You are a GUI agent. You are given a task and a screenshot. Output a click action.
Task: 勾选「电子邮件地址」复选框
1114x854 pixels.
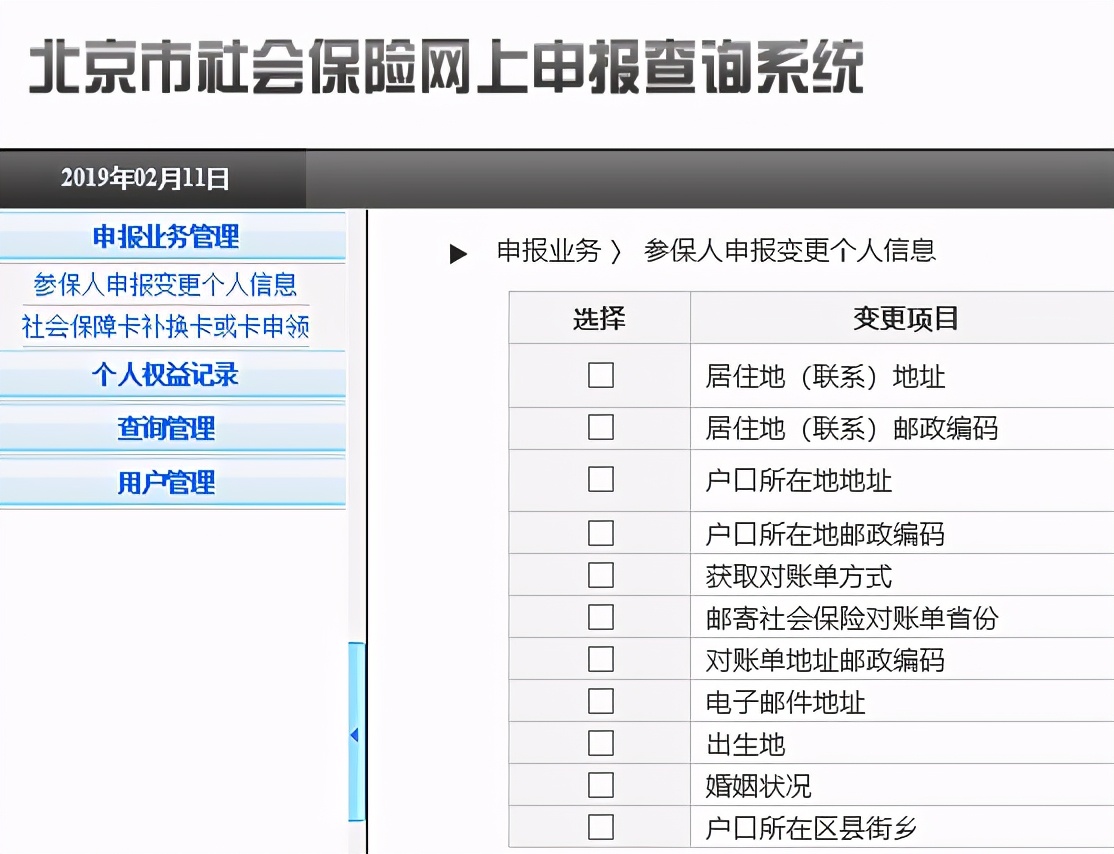tap(599, 701)
